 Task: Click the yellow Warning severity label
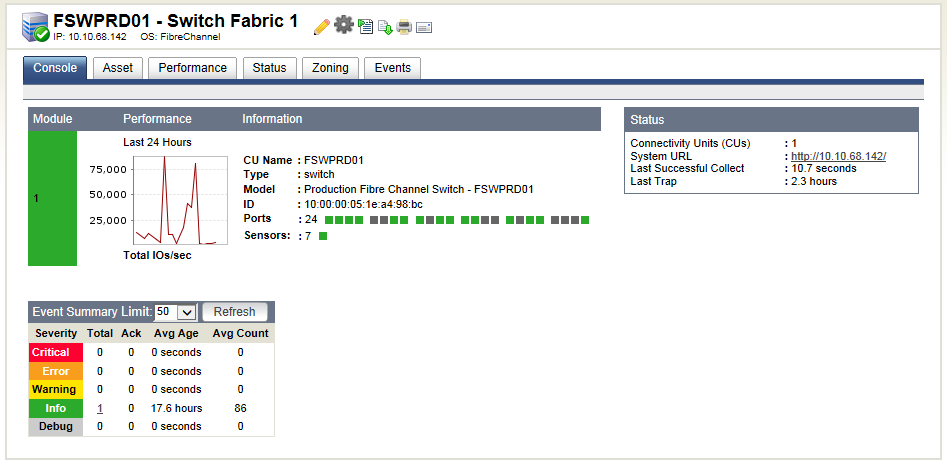56,390
